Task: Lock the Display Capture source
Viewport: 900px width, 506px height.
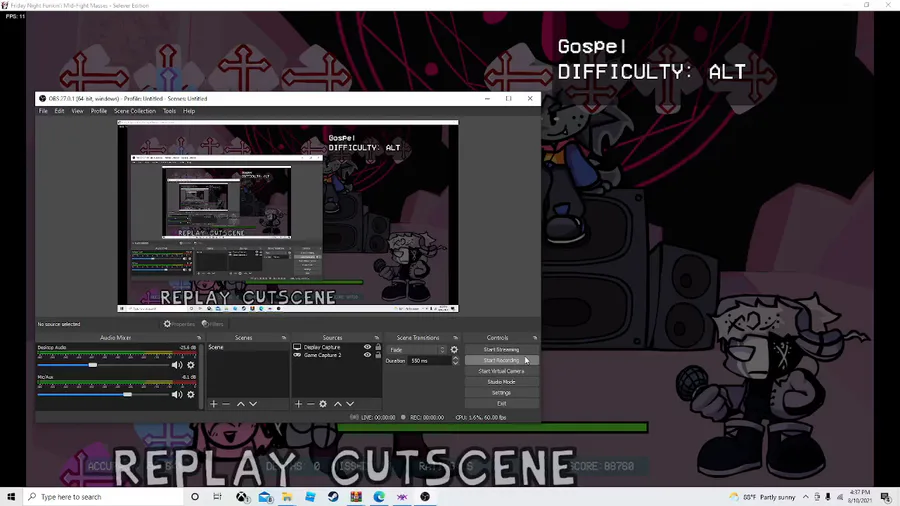Action: (378, 347)
